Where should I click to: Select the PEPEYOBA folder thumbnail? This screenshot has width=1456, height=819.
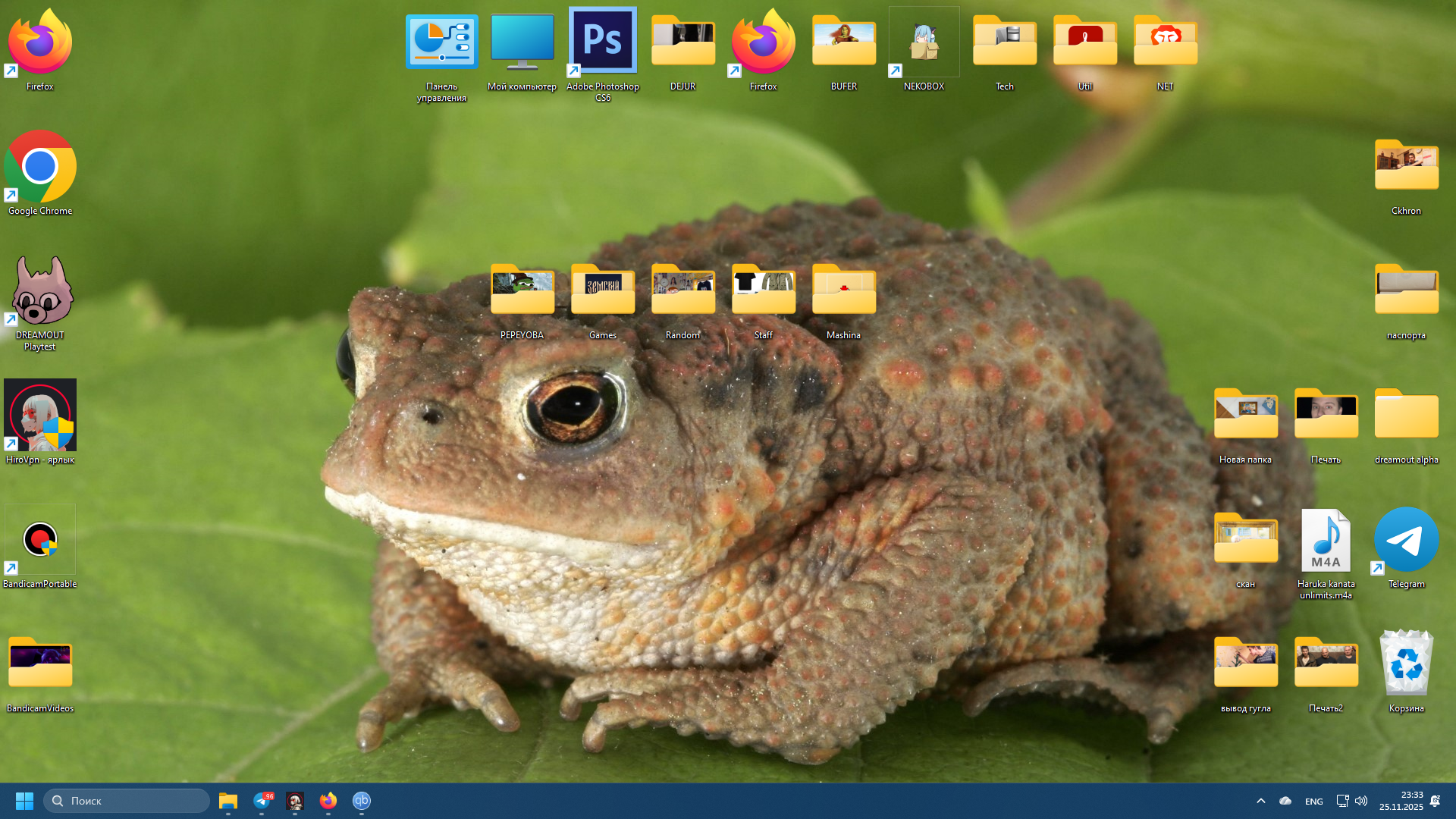coord(522,290)
